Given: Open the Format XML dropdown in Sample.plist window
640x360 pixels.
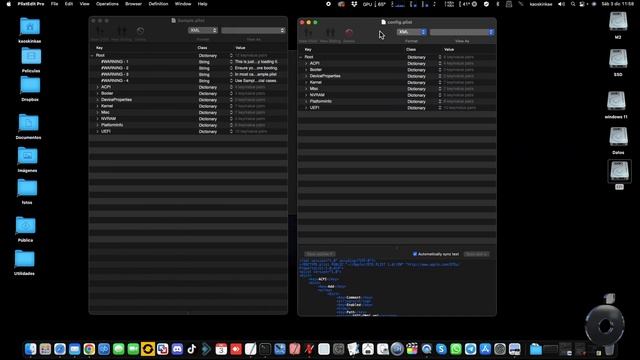Looking at the screenshot, I should coord(203,30).
